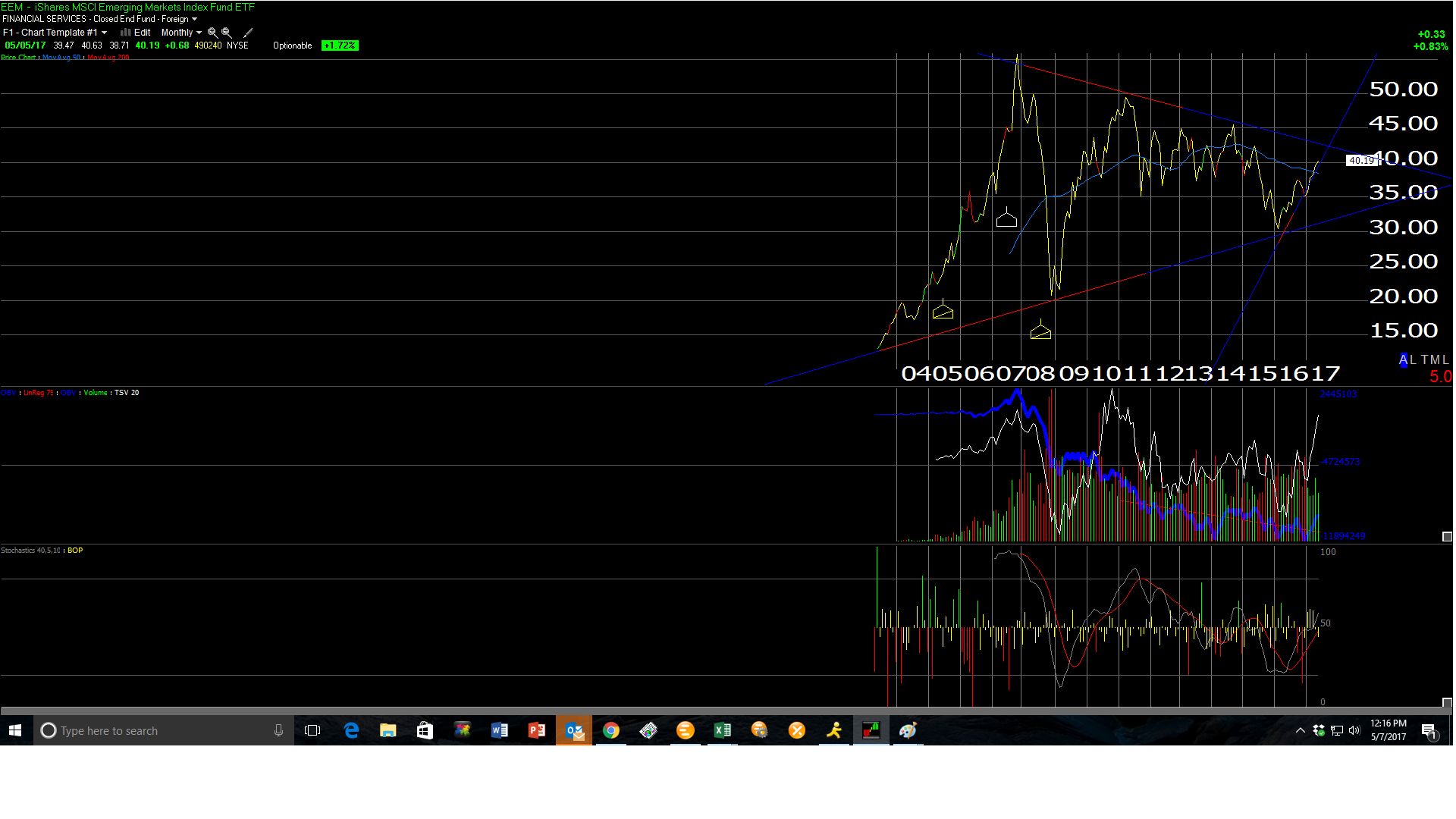The height and width of the screenshot is (819, 1456).
Task: Click the volume speaker tray icon
Action: pyautogui.click(x=1354, y=730)
